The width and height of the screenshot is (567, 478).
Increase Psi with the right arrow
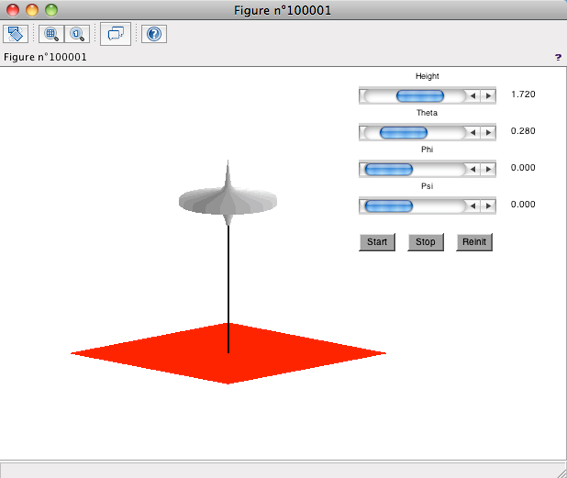coord(488,206)
